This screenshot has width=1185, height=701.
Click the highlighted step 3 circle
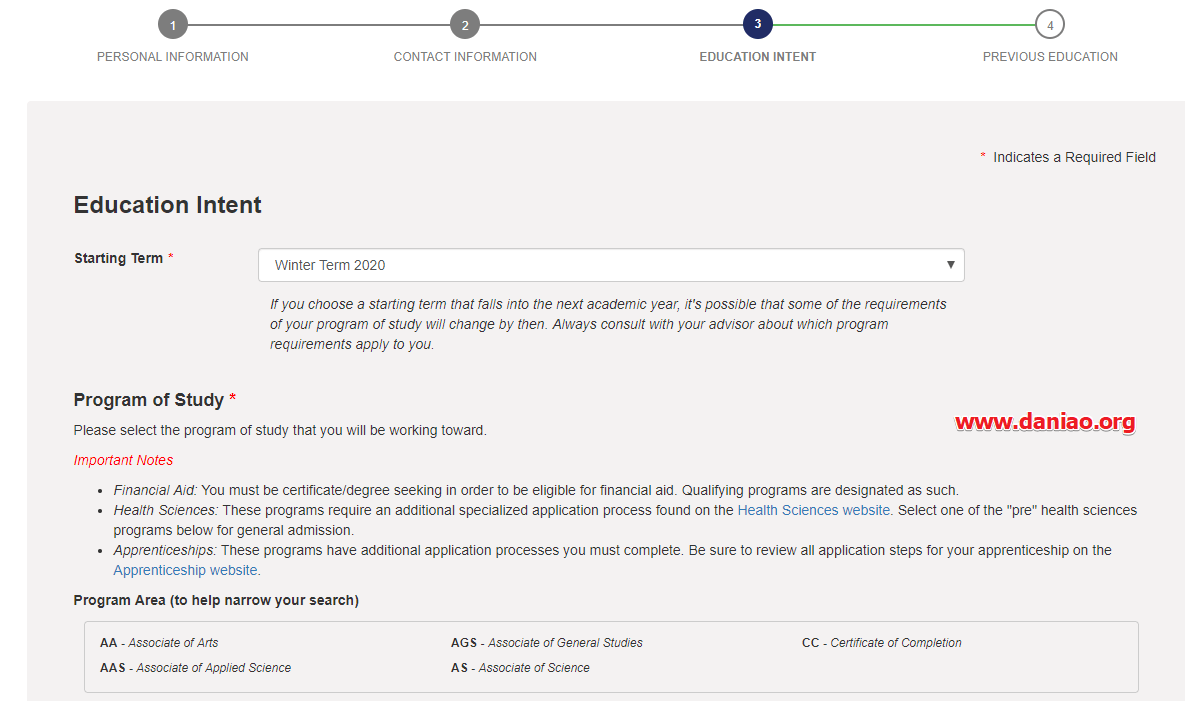(758, 24)
